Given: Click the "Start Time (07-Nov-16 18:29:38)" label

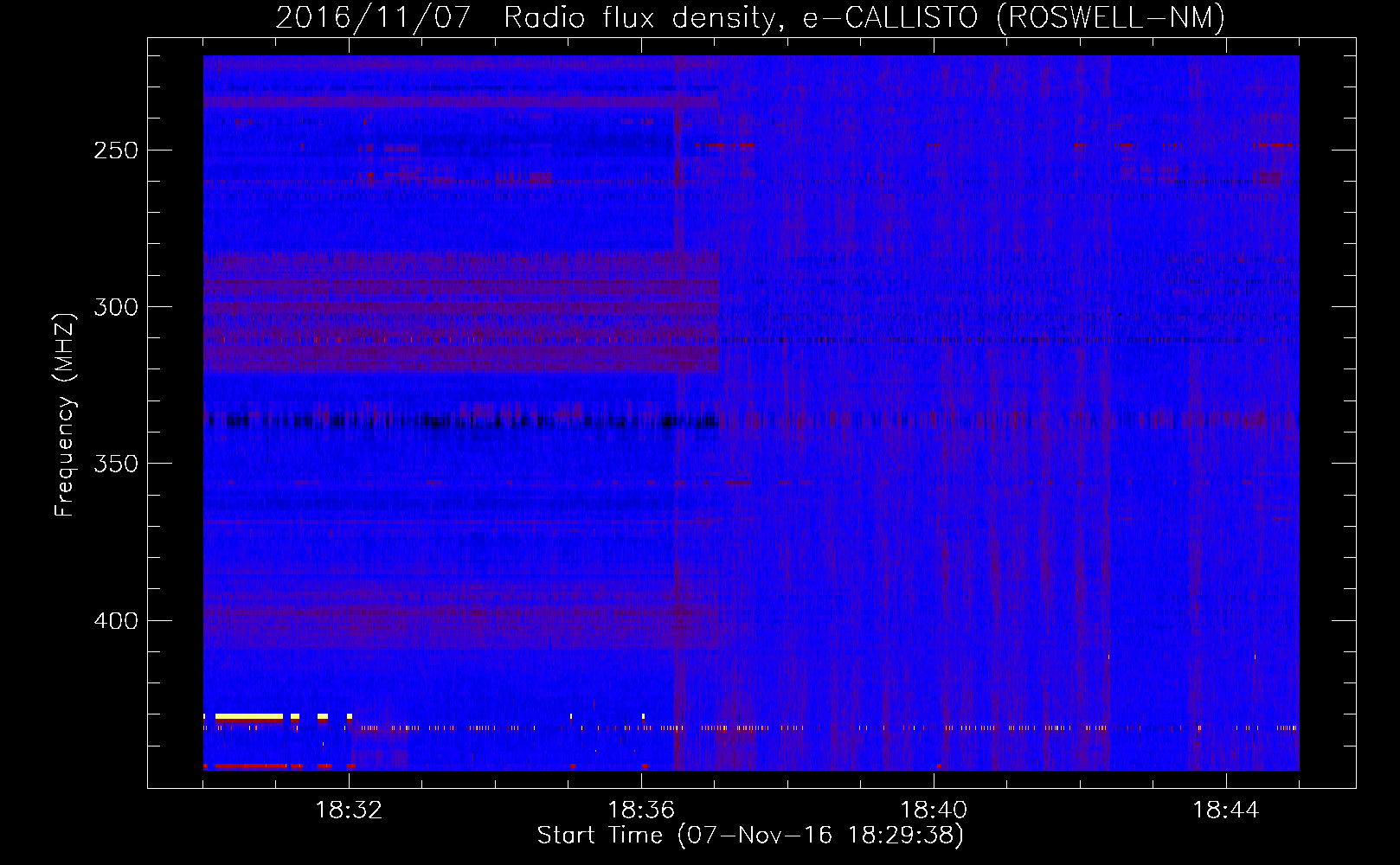Looking at the screenshot, I should click(x=750, y=836).
